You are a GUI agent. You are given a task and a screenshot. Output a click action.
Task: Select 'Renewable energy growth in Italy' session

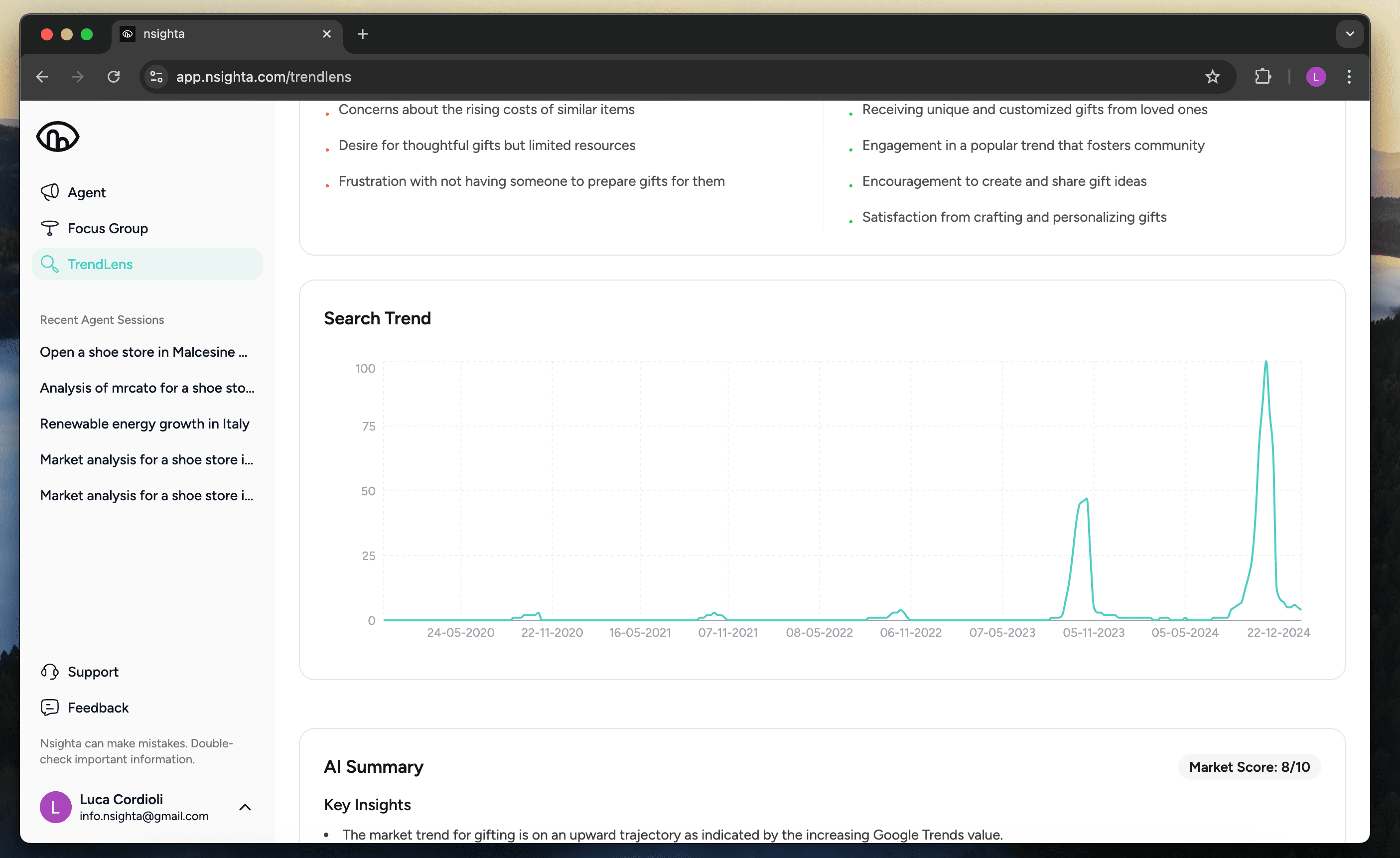tap(145, 423)
